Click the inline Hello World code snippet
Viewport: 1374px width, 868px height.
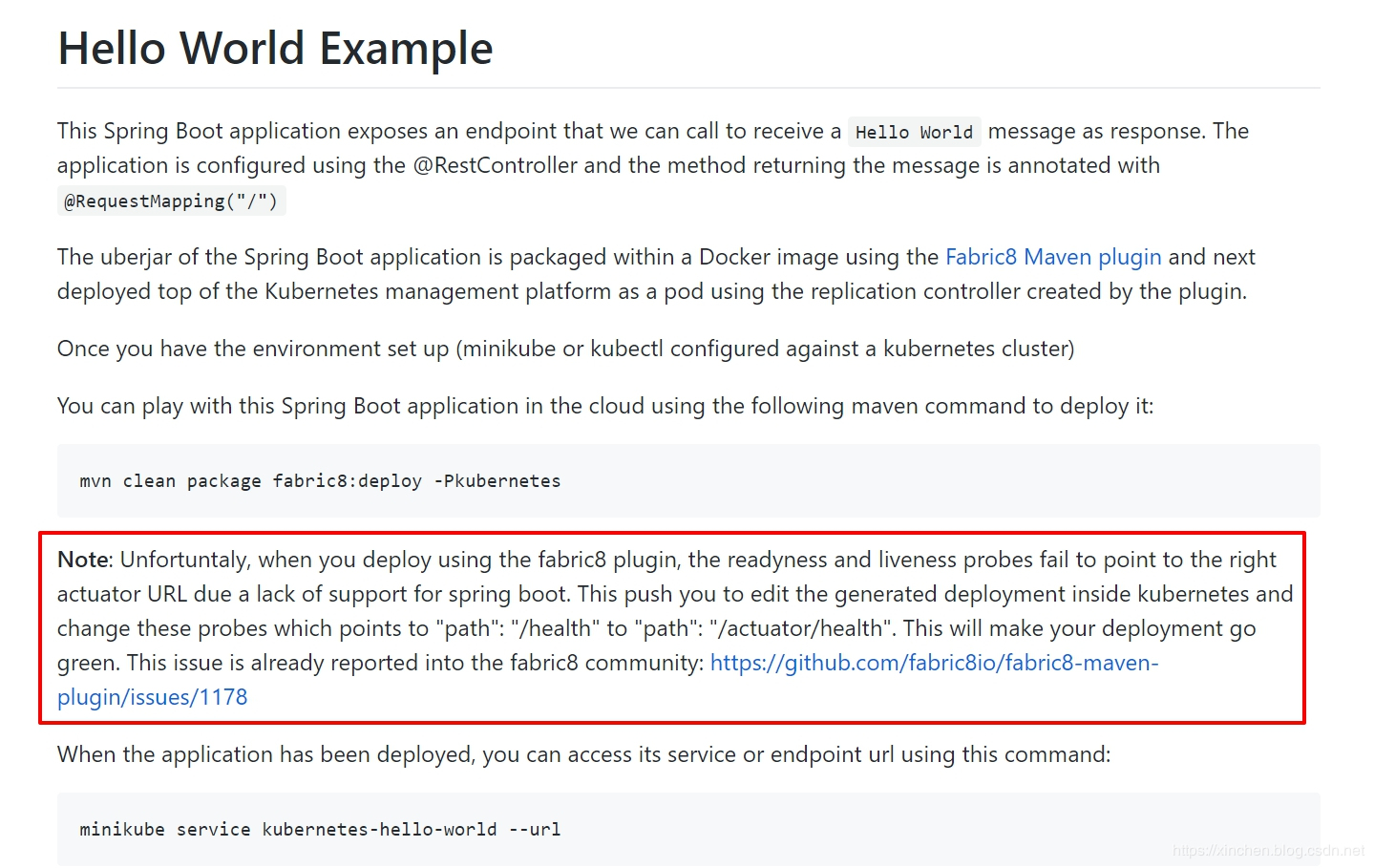(x=913, y=132)
